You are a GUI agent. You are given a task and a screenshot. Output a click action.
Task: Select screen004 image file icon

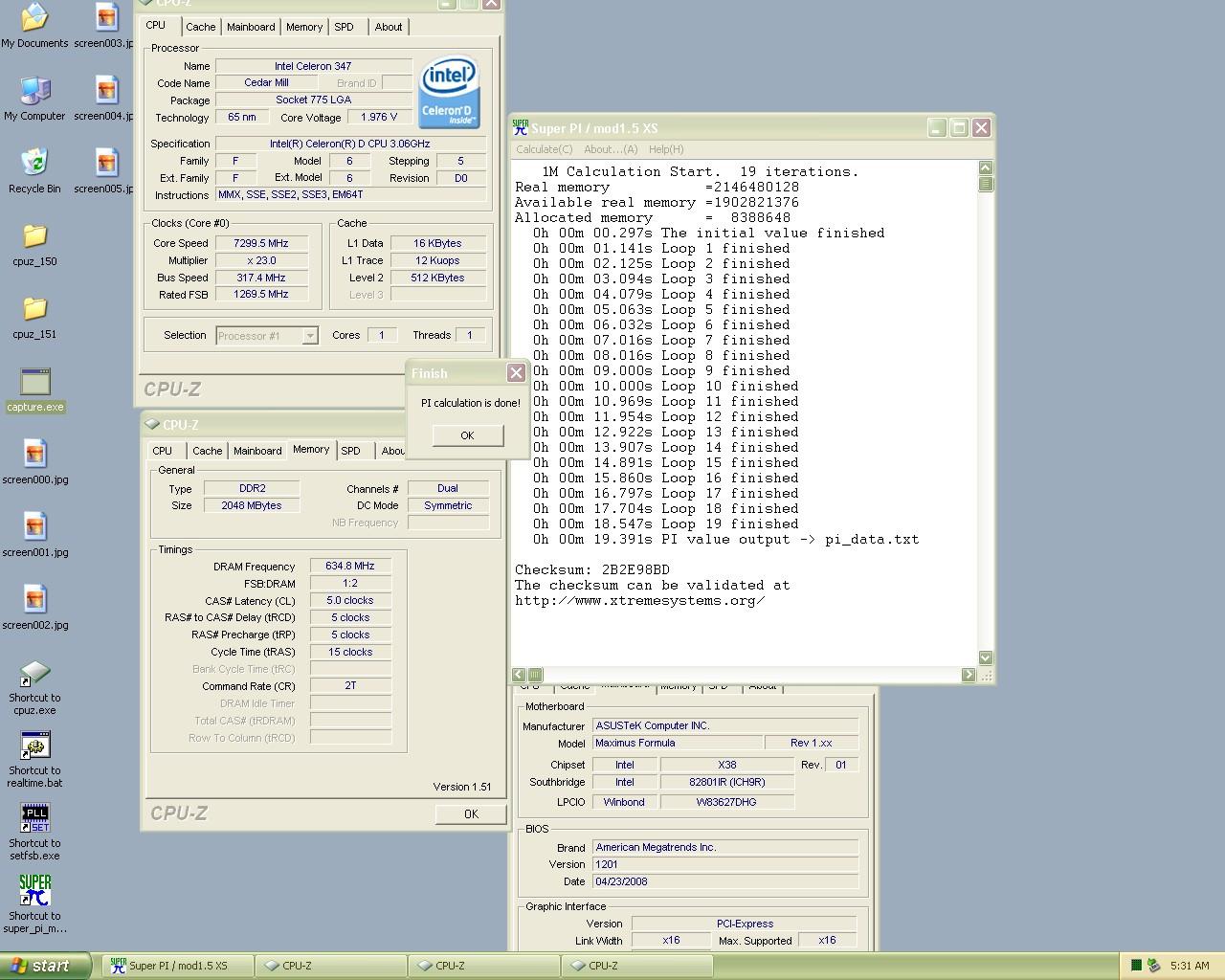click(x=105, y=99)
